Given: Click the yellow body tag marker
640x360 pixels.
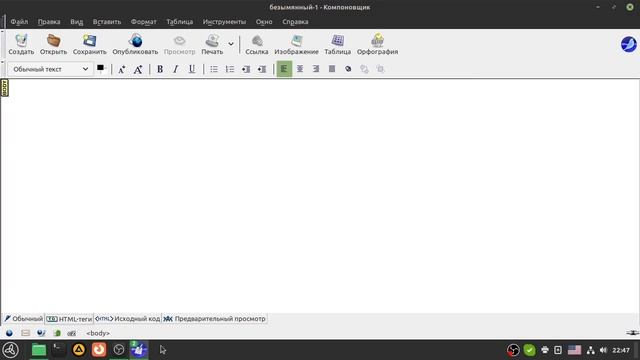Looking at the screenshot, I should coord(4,88).
